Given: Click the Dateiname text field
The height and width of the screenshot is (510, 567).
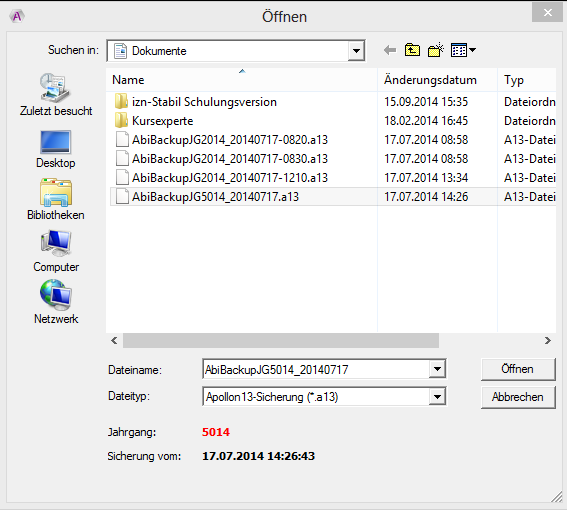Looking at the screenshot, I should point(316,369).
